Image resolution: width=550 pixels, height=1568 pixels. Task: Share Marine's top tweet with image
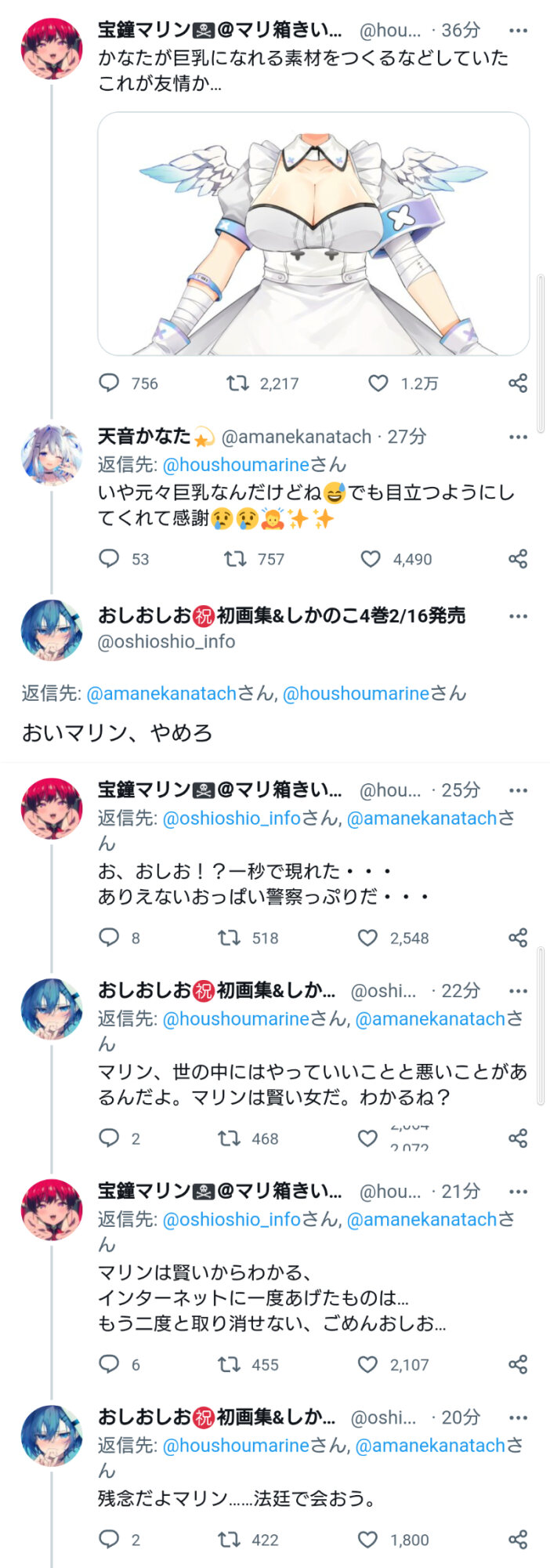point(518,383)
